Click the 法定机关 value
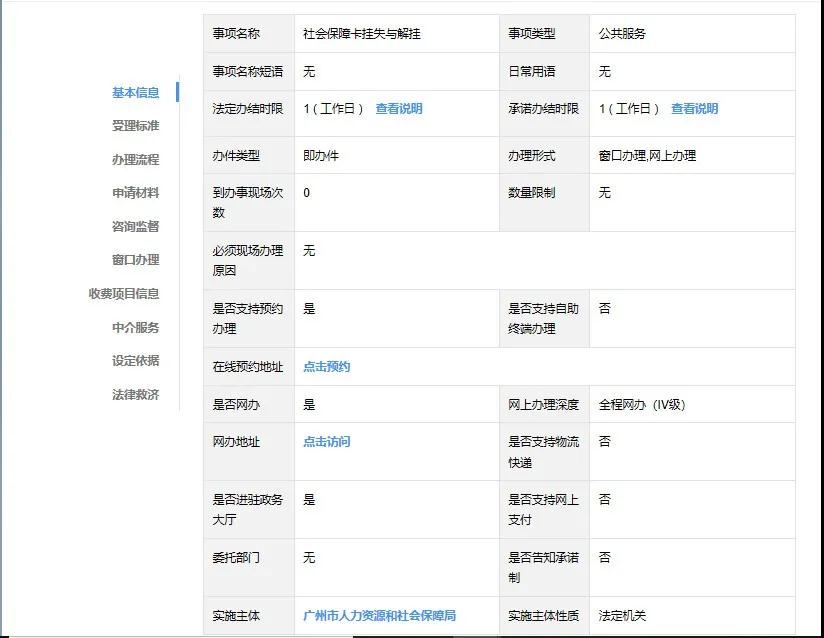 click(622, 615)
